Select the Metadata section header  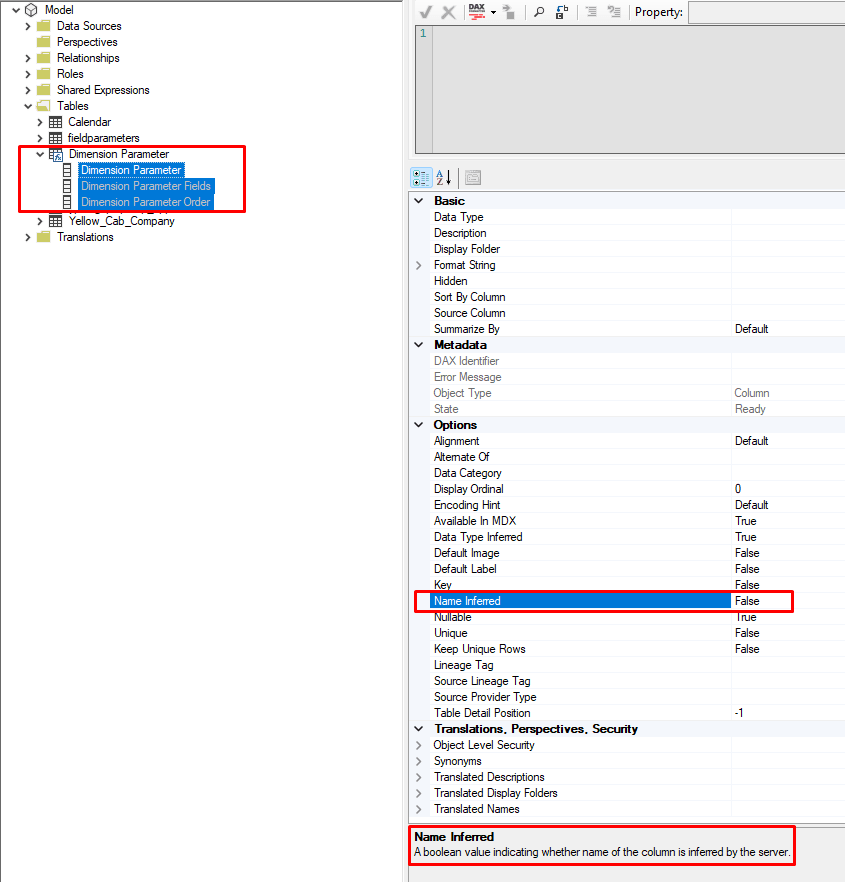click(x=460, y=344)
